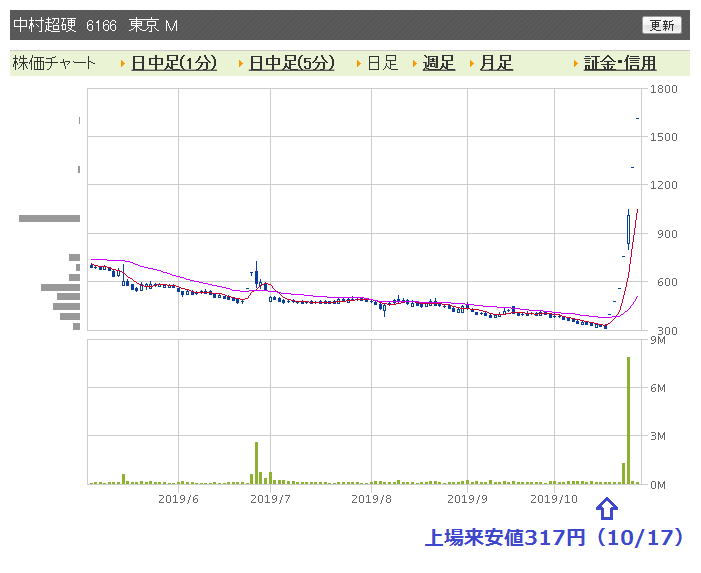This screenshot has width=701, height=573.
Task: Click the orange arrow before 日足
Action: click(359, 63)
